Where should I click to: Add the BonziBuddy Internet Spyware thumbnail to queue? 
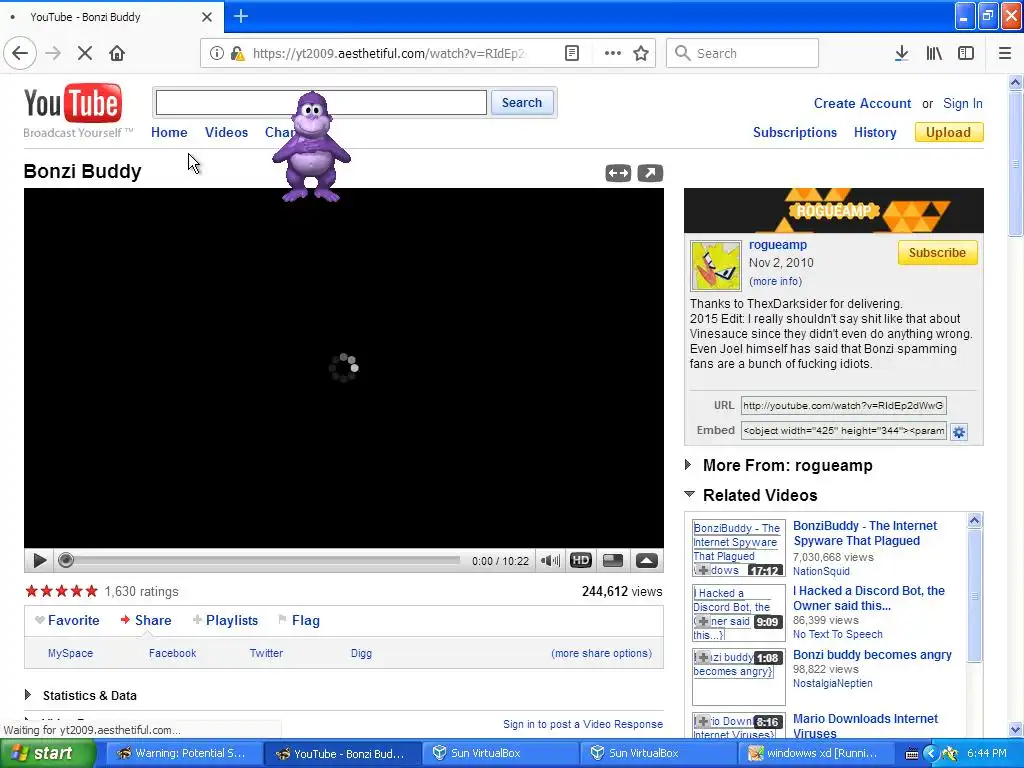click(x=702, y=570)
